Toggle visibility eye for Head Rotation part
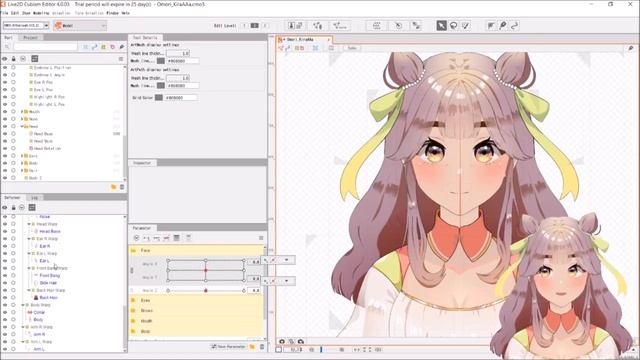Image resolution: width=640 pixels, height=360 pixels. coord(5,148)
